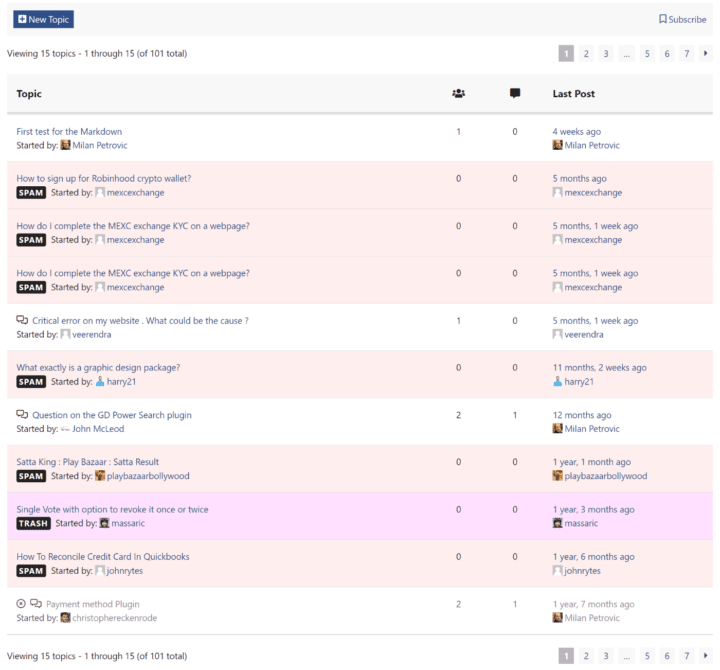Click 1 year, 1 month ago link
Viewport: 720px width, 670px height.
point(591,462)
